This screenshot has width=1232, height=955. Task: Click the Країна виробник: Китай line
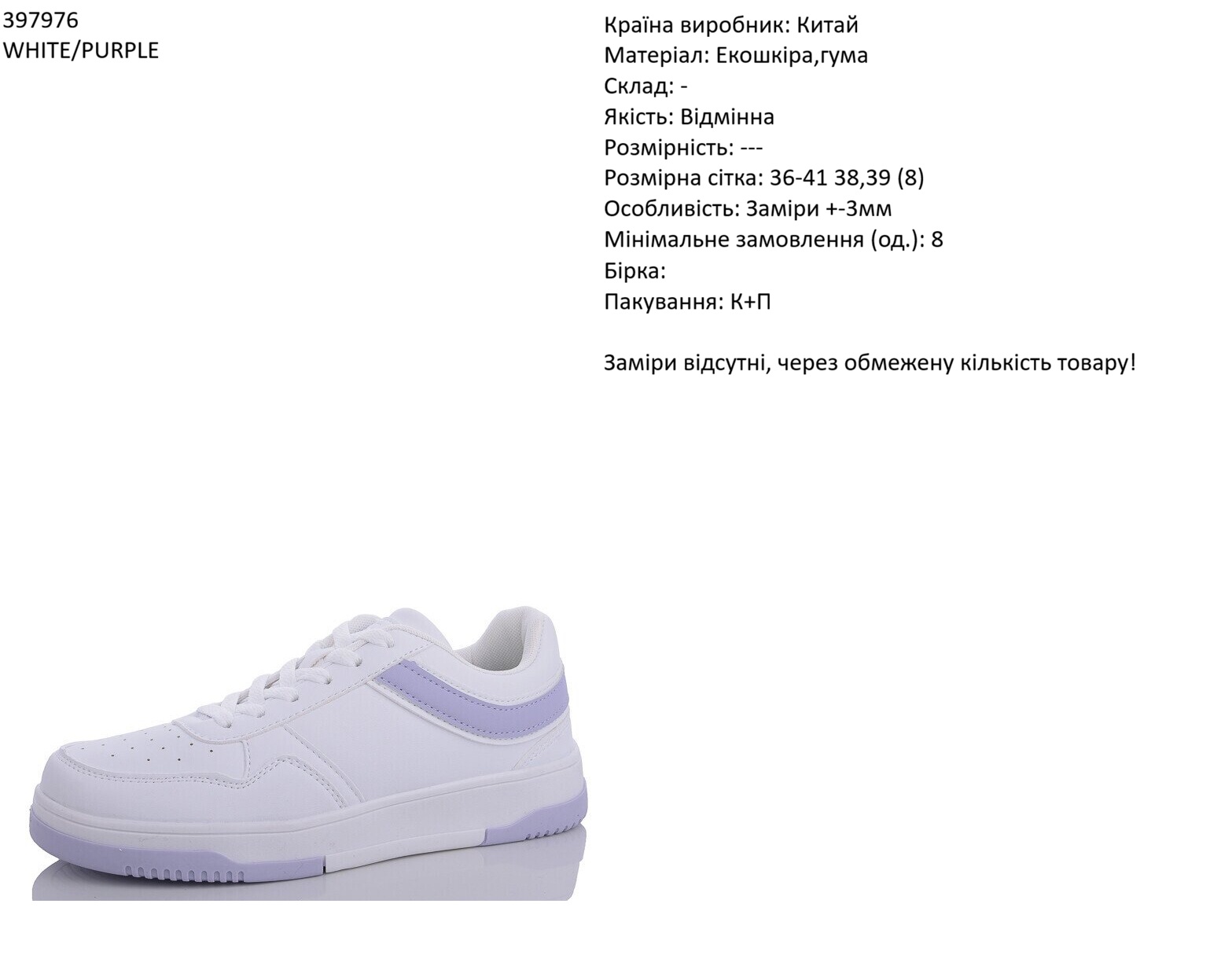(x=731, y=25)
